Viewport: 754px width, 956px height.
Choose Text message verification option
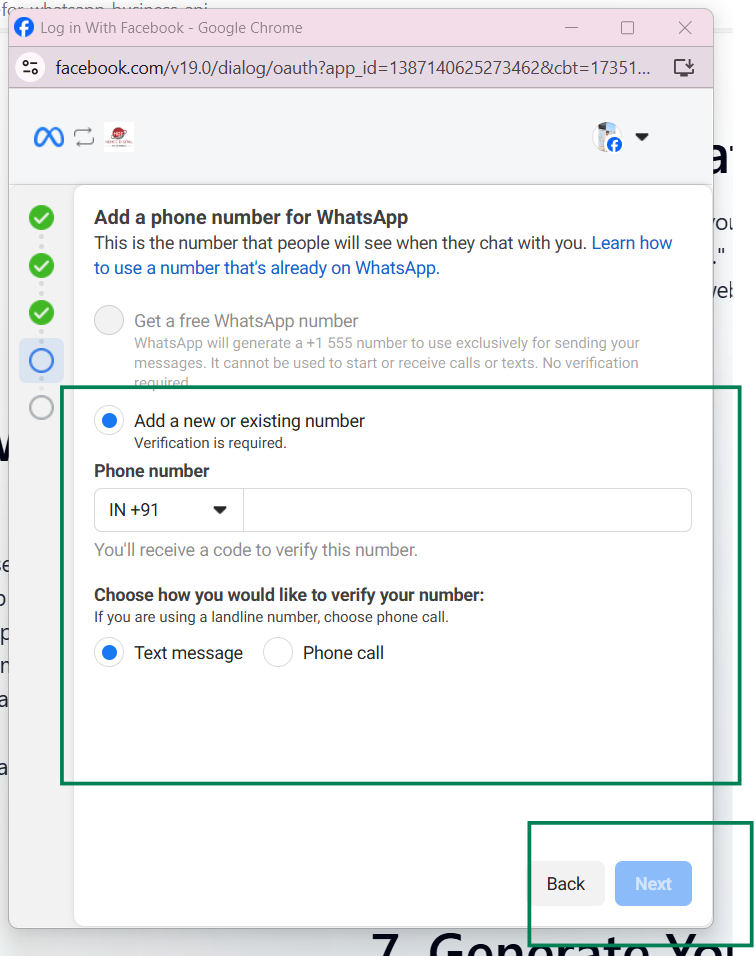pos(109,652)
